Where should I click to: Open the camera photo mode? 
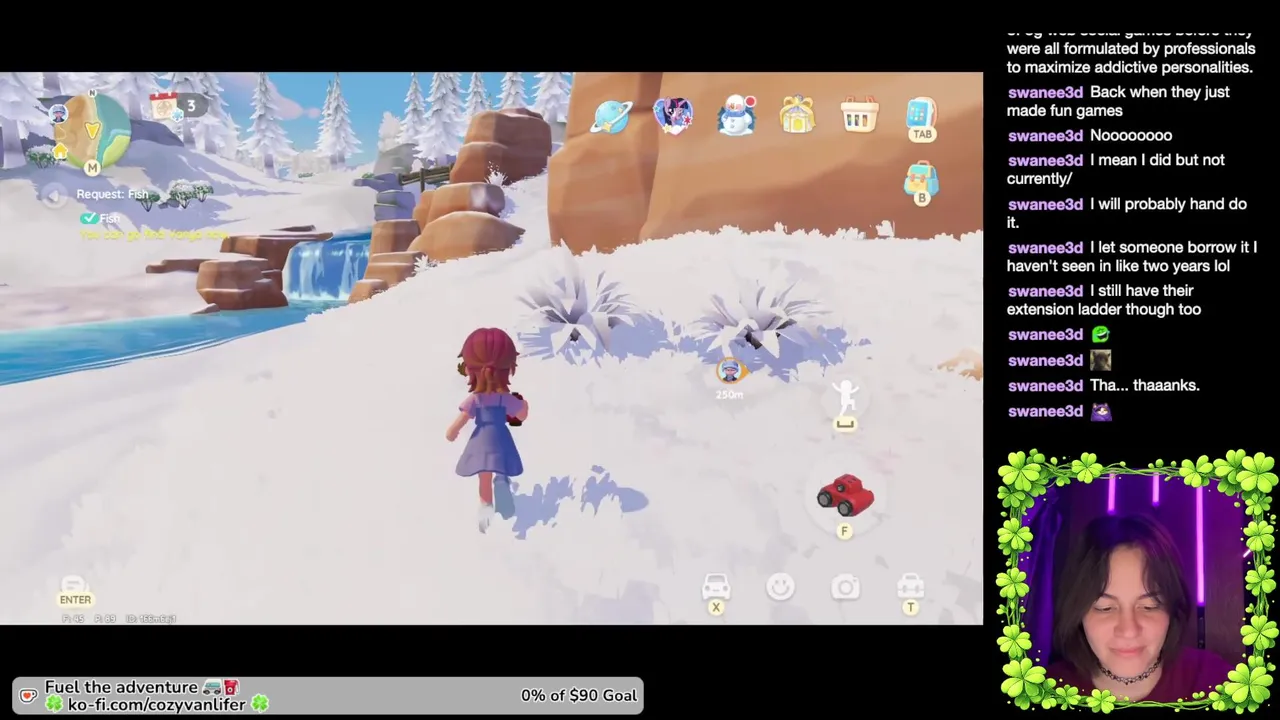(x=846, y=587)
